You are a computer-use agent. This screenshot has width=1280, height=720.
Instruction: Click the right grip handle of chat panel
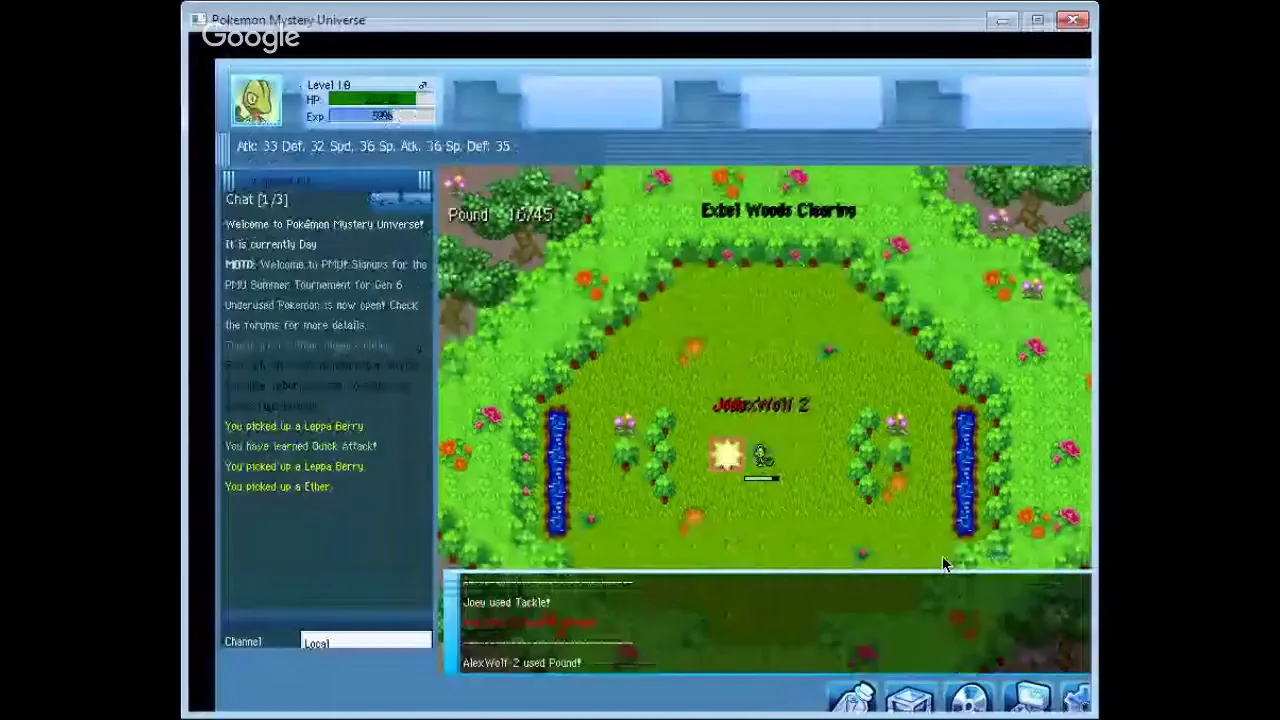(424, 180)
